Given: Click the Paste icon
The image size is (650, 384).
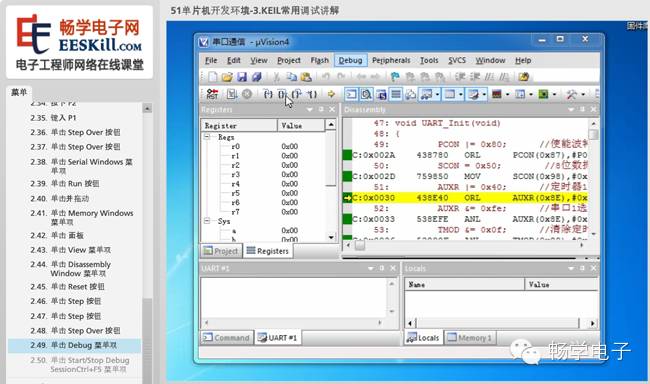Looking at the screenshot, I should point(306,77).
